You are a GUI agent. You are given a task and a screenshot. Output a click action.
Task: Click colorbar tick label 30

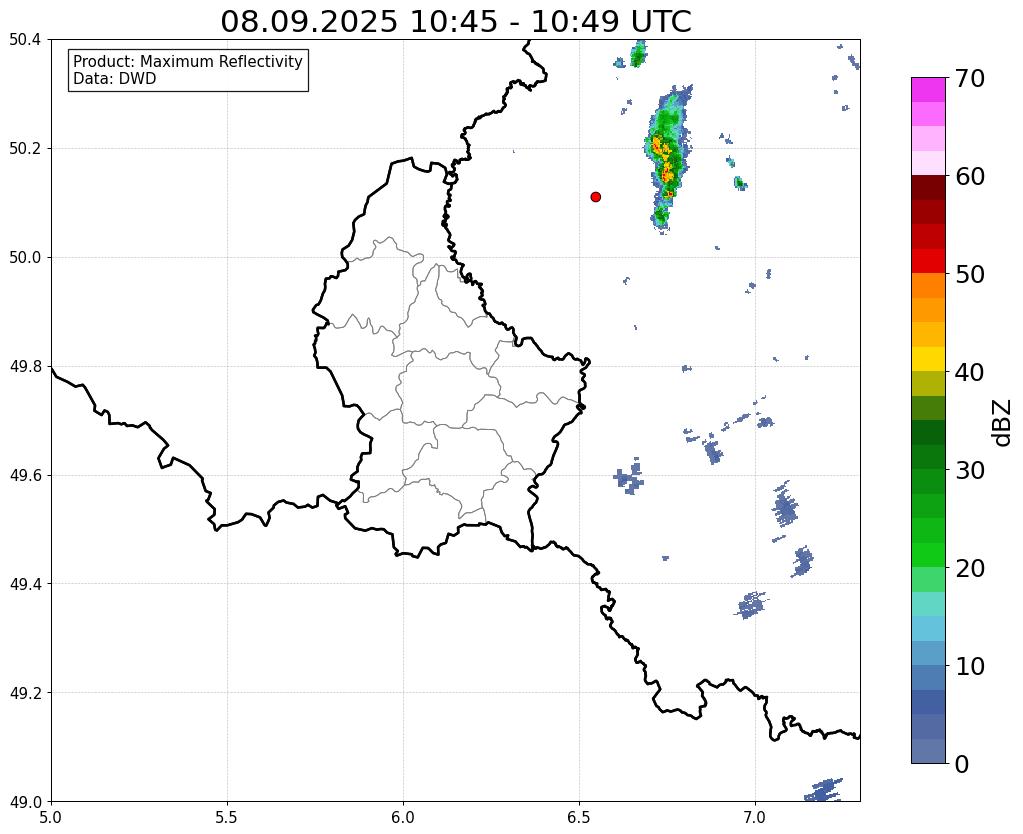pos(970,470)
